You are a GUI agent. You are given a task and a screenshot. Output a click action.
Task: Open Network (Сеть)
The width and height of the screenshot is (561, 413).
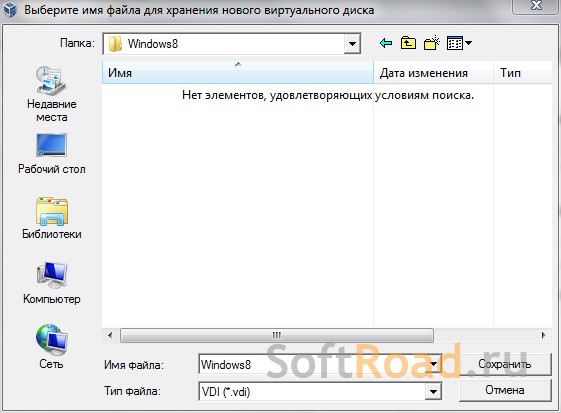coord(52,347)
